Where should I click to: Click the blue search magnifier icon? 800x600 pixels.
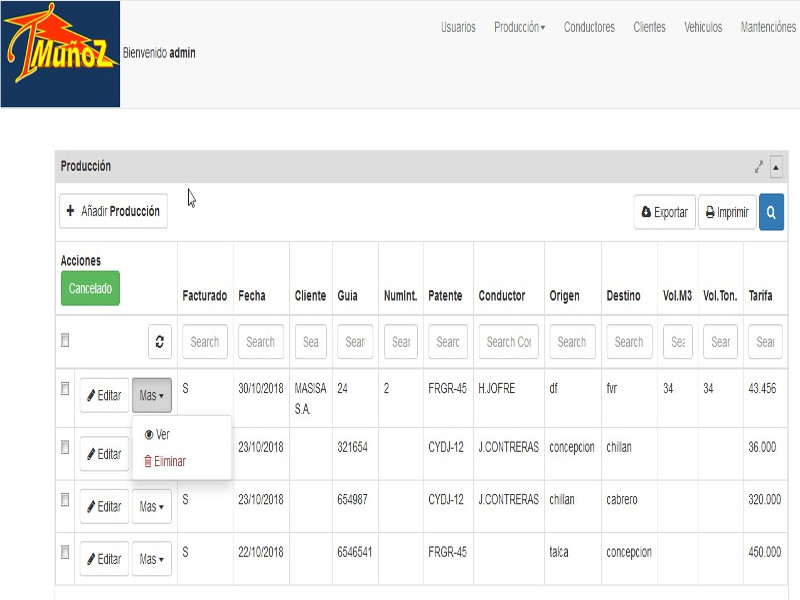[771, 212]
